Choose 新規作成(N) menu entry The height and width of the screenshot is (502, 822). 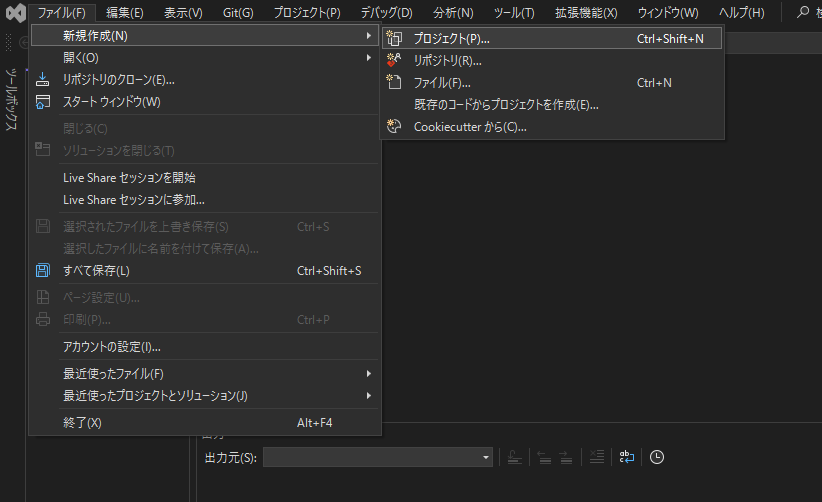click(204, 36)
